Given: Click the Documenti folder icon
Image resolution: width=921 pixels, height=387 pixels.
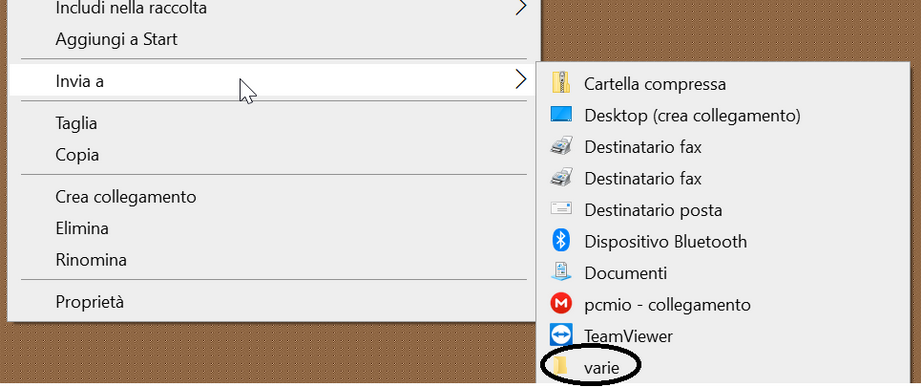Looking at the screenshot, I should (561, 272).
